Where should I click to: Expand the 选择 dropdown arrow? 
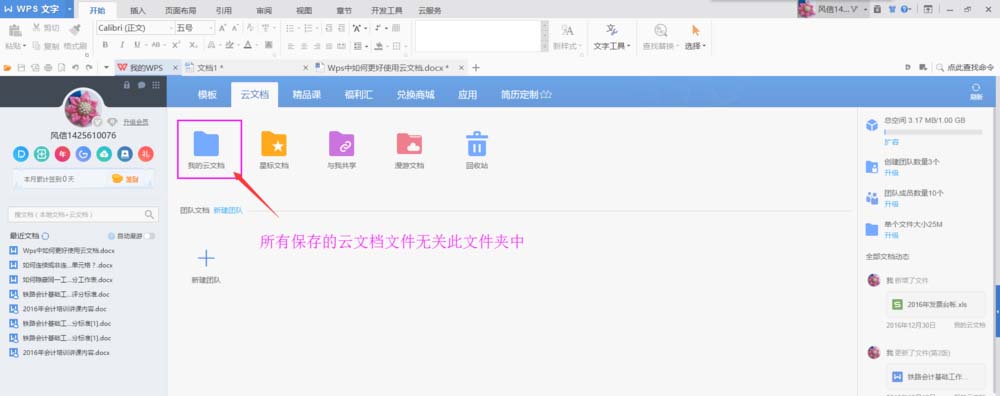pos(703,46)
